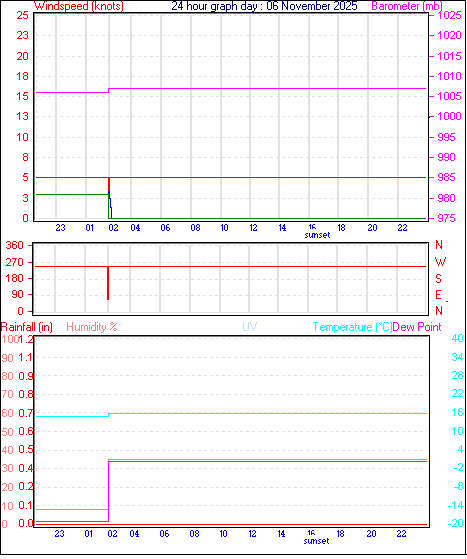Select the -14 degree temperature axis label

[x=455, y=505]
